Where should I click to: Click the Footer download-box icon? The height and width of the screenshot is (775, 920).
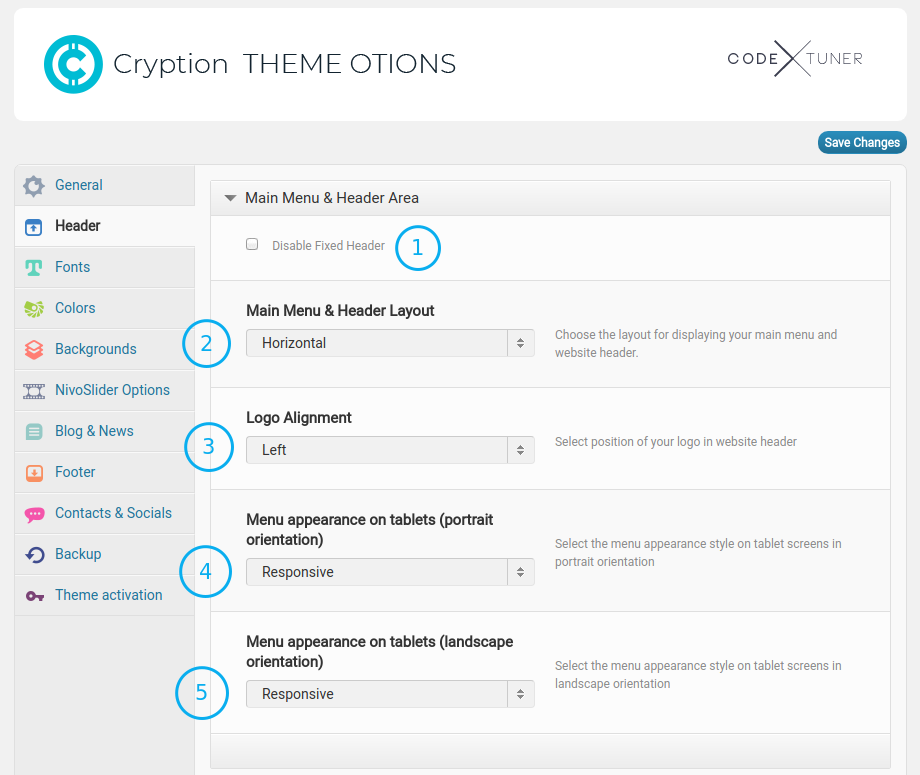click(x=34, y=472)
